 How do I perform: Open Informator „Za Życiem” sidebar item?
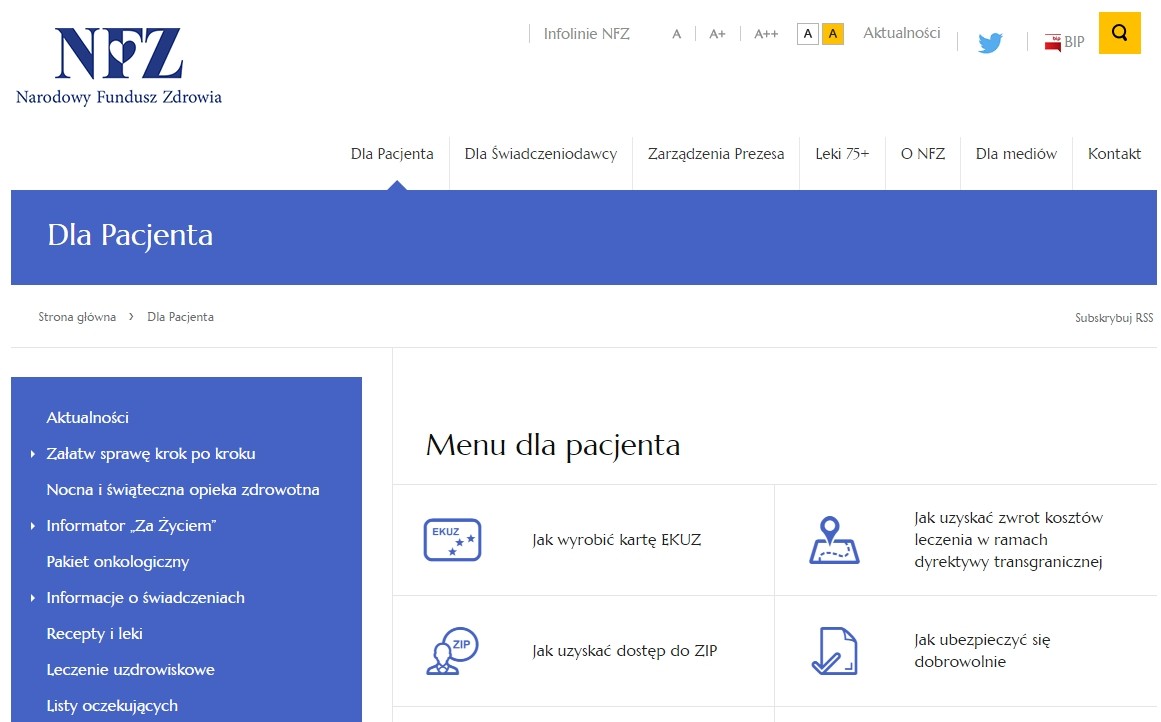click(131, 526)
